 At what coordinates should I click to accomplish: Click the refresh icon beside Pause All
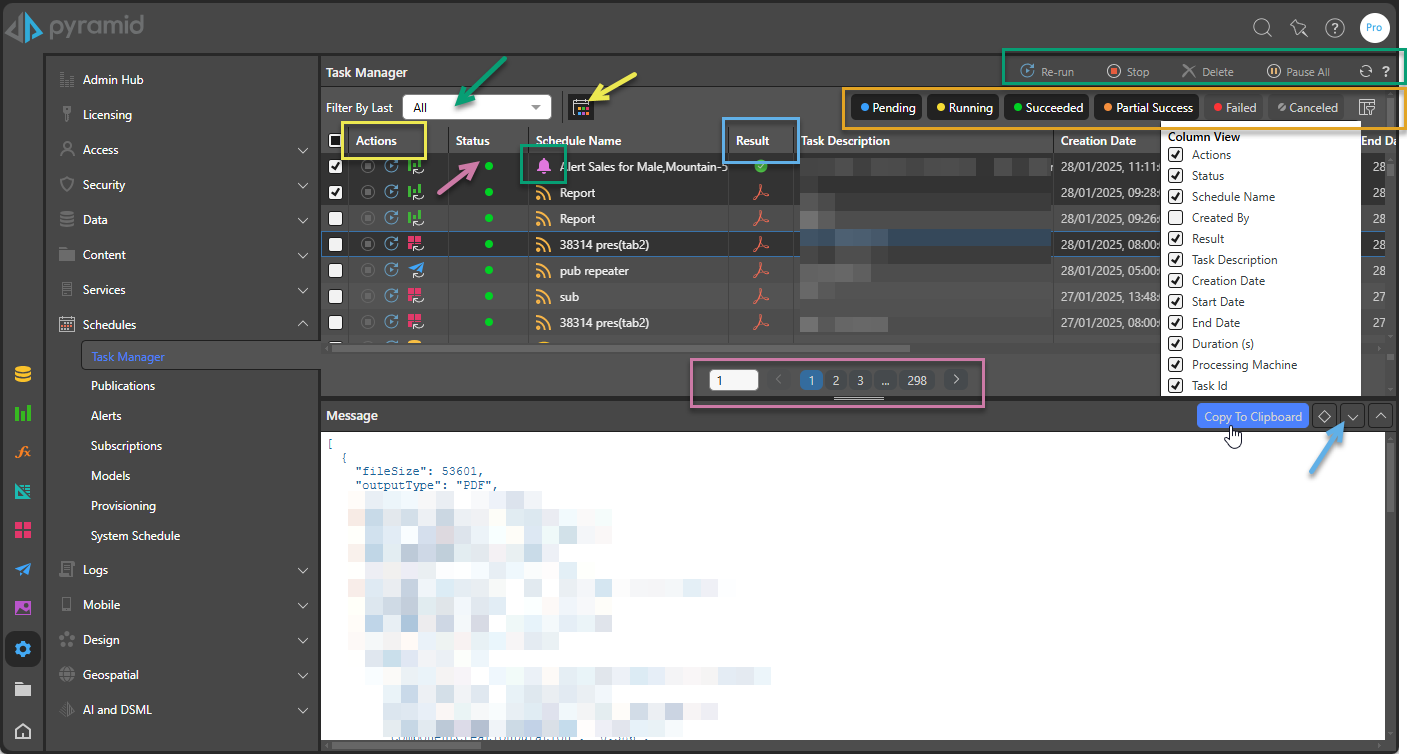1366,72
